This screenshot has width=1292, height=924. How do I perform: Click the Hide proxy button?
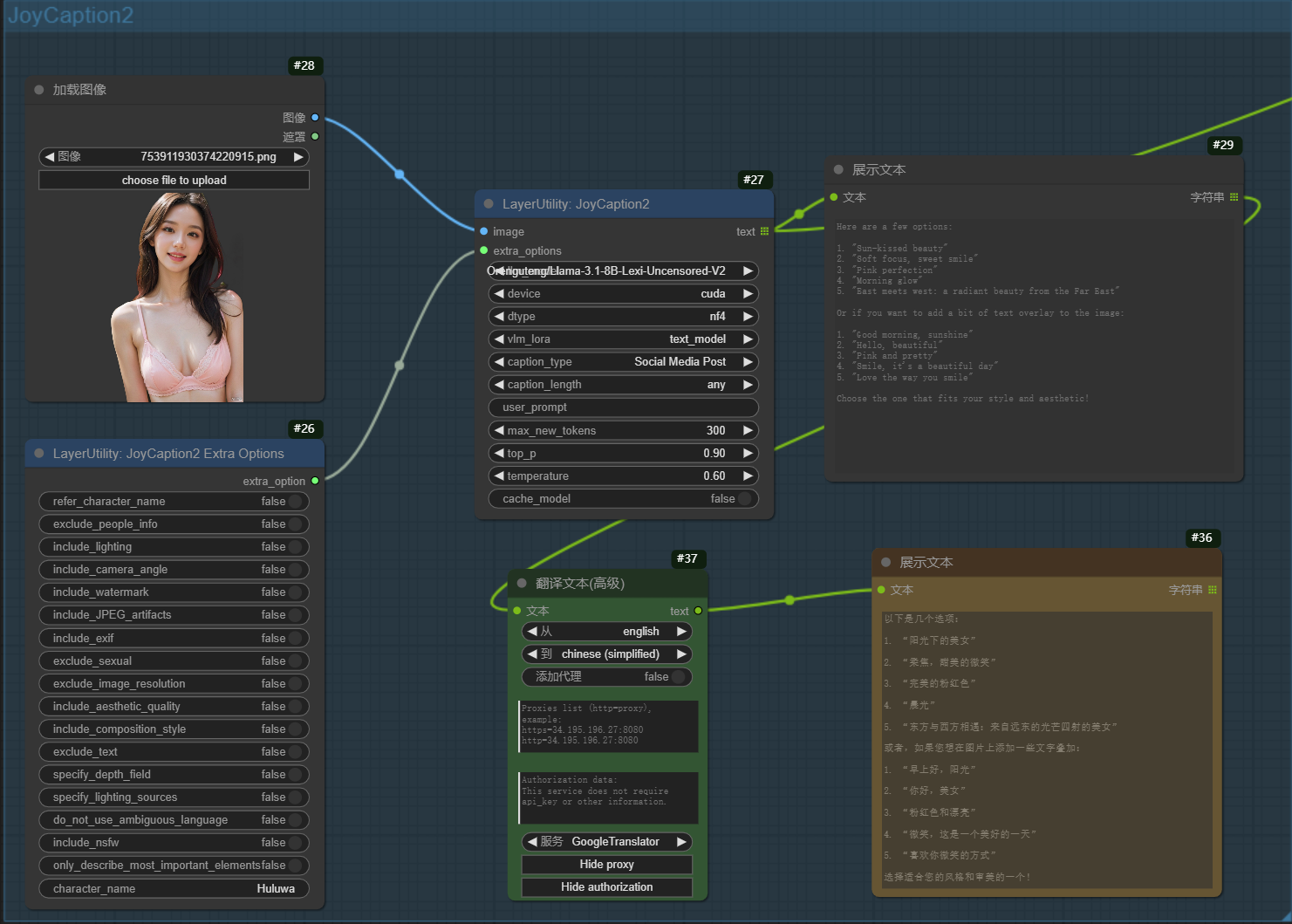point(607,865)
